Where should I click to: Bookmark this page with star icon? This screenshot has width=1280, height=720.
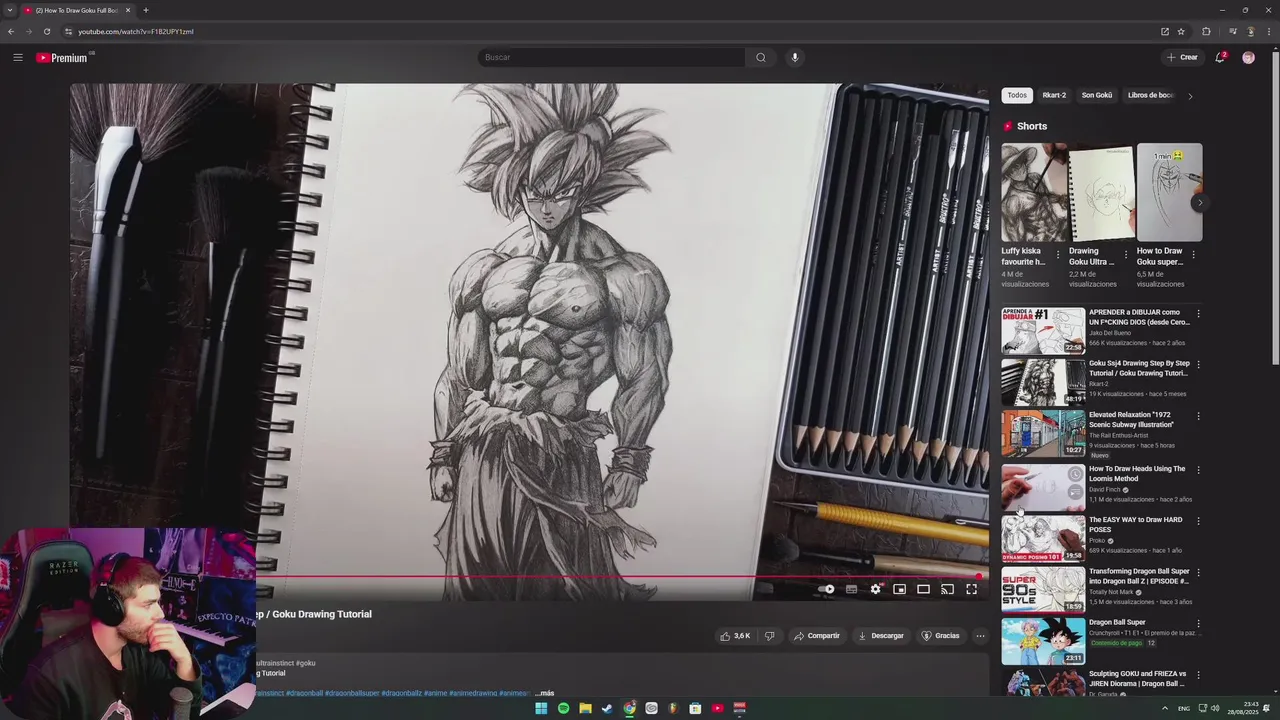click(x=1181, y=31)
